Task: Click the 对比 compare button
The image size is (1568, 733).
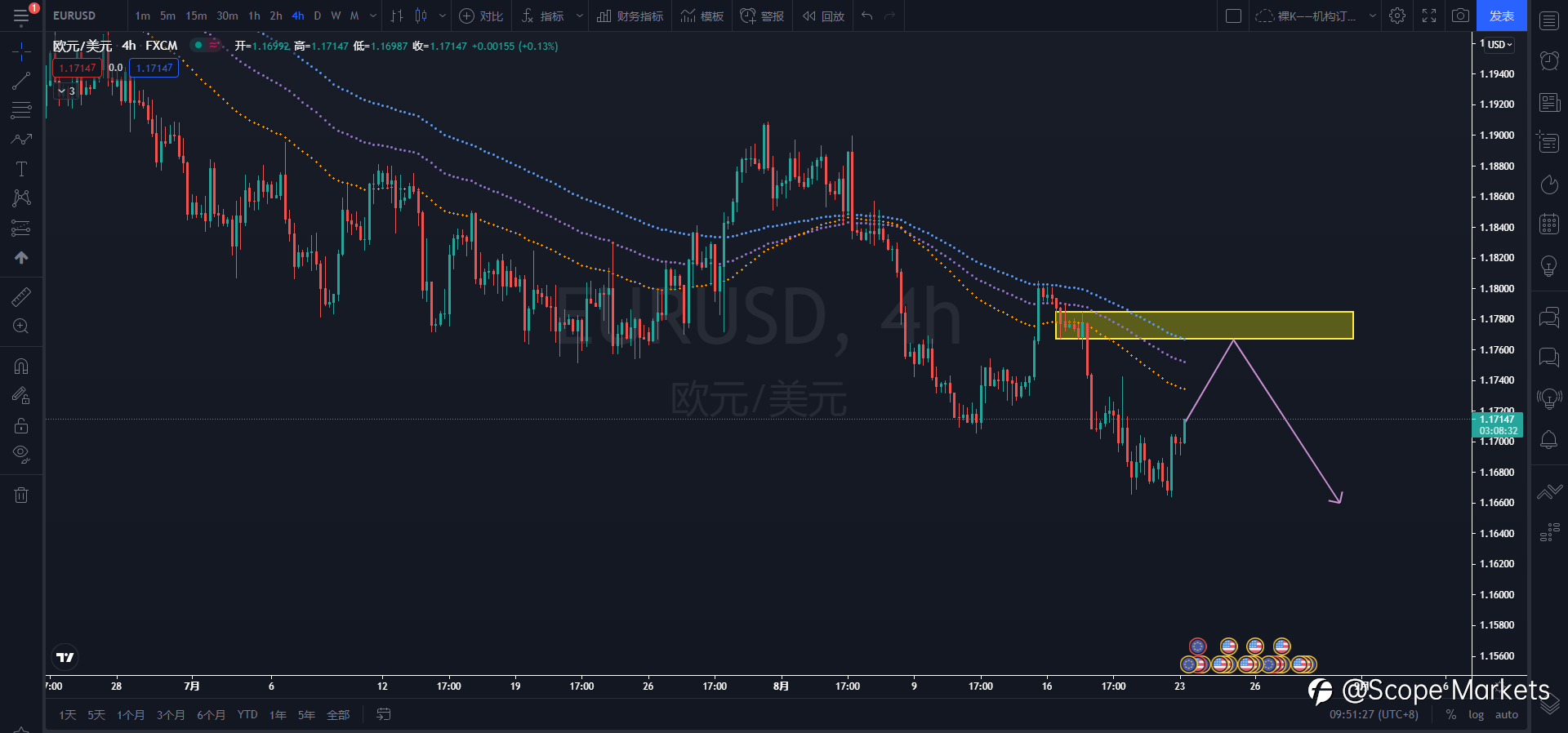Action: [481, 16]
